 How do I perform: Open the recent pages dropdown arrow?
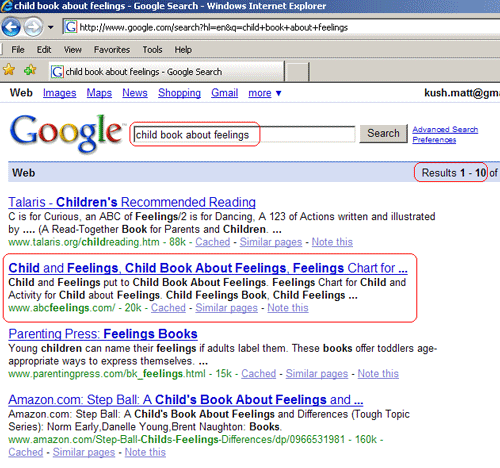(x=51, y=27)
